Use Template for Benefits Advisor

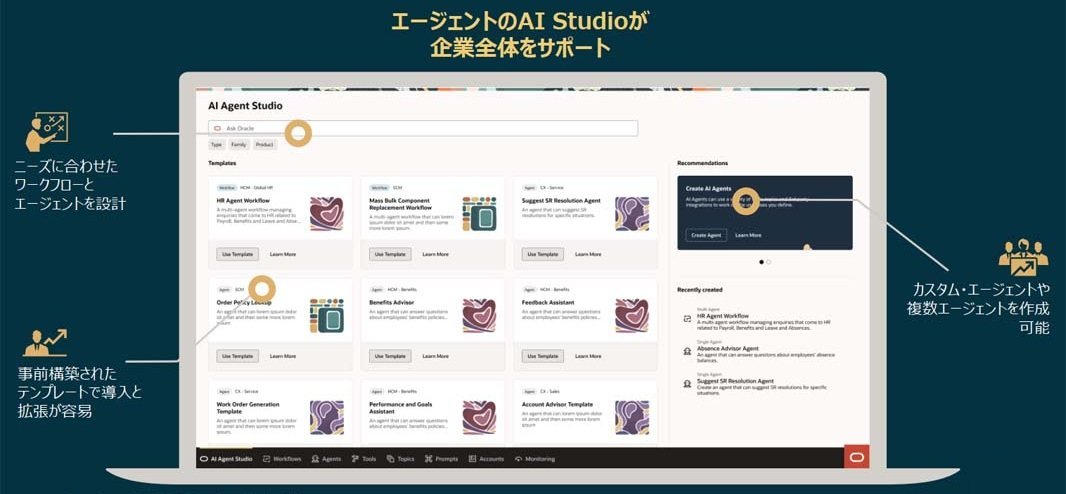pyautogui.click(x=390, y=356)
